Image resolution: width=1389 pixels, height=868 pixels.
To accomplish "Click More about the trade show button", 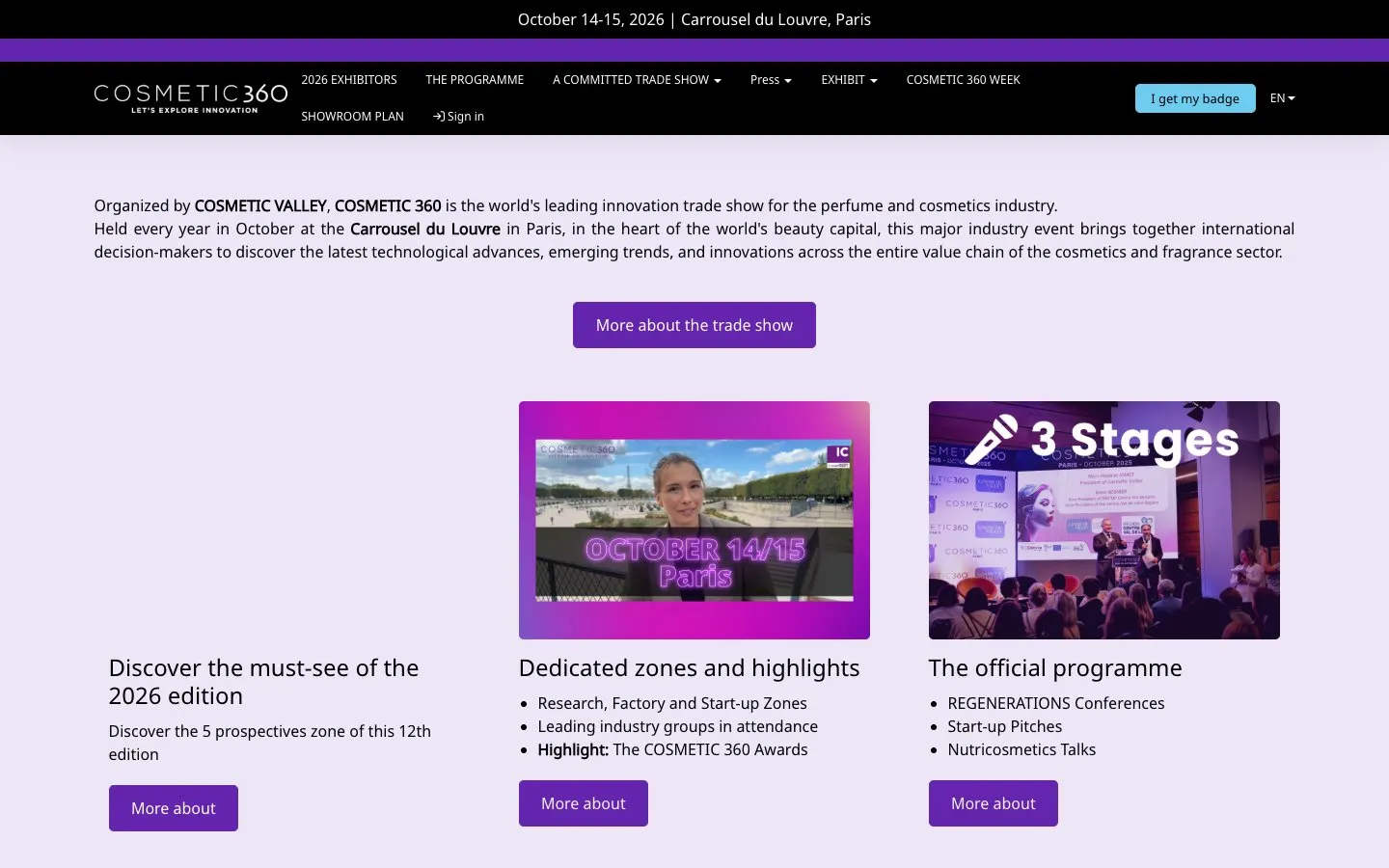I will (694, 325).
